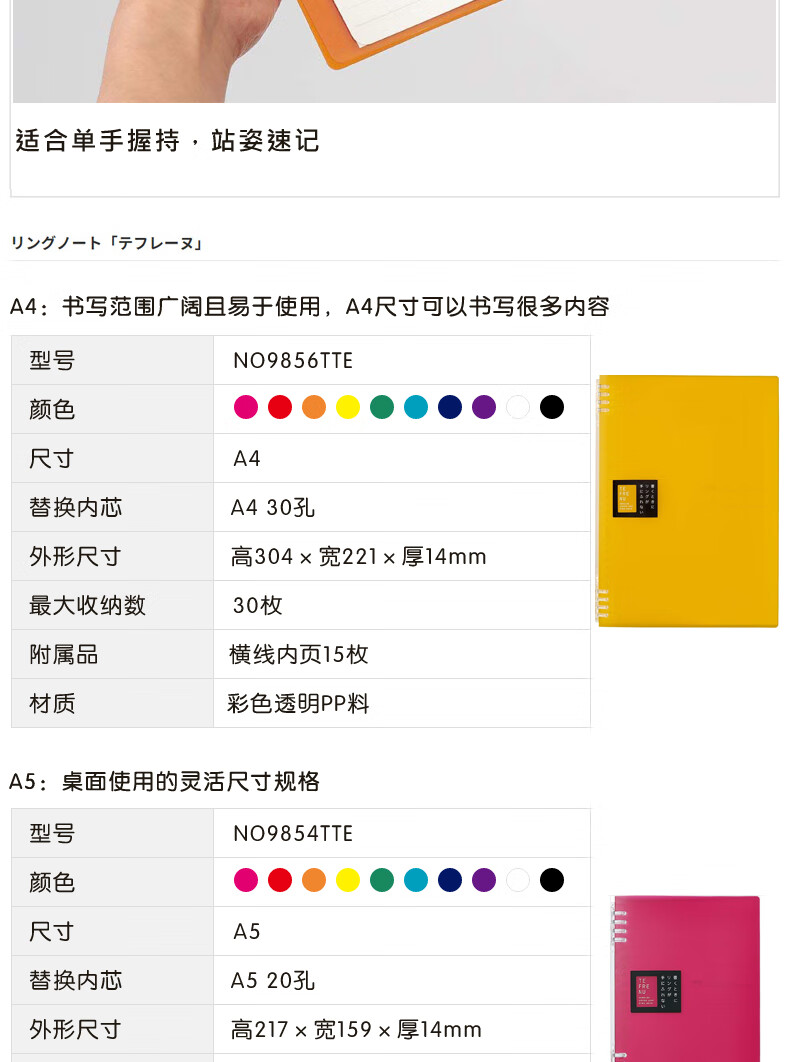Click the hand holding orange notebook photo
The image size is (790, 1062).
394,51
